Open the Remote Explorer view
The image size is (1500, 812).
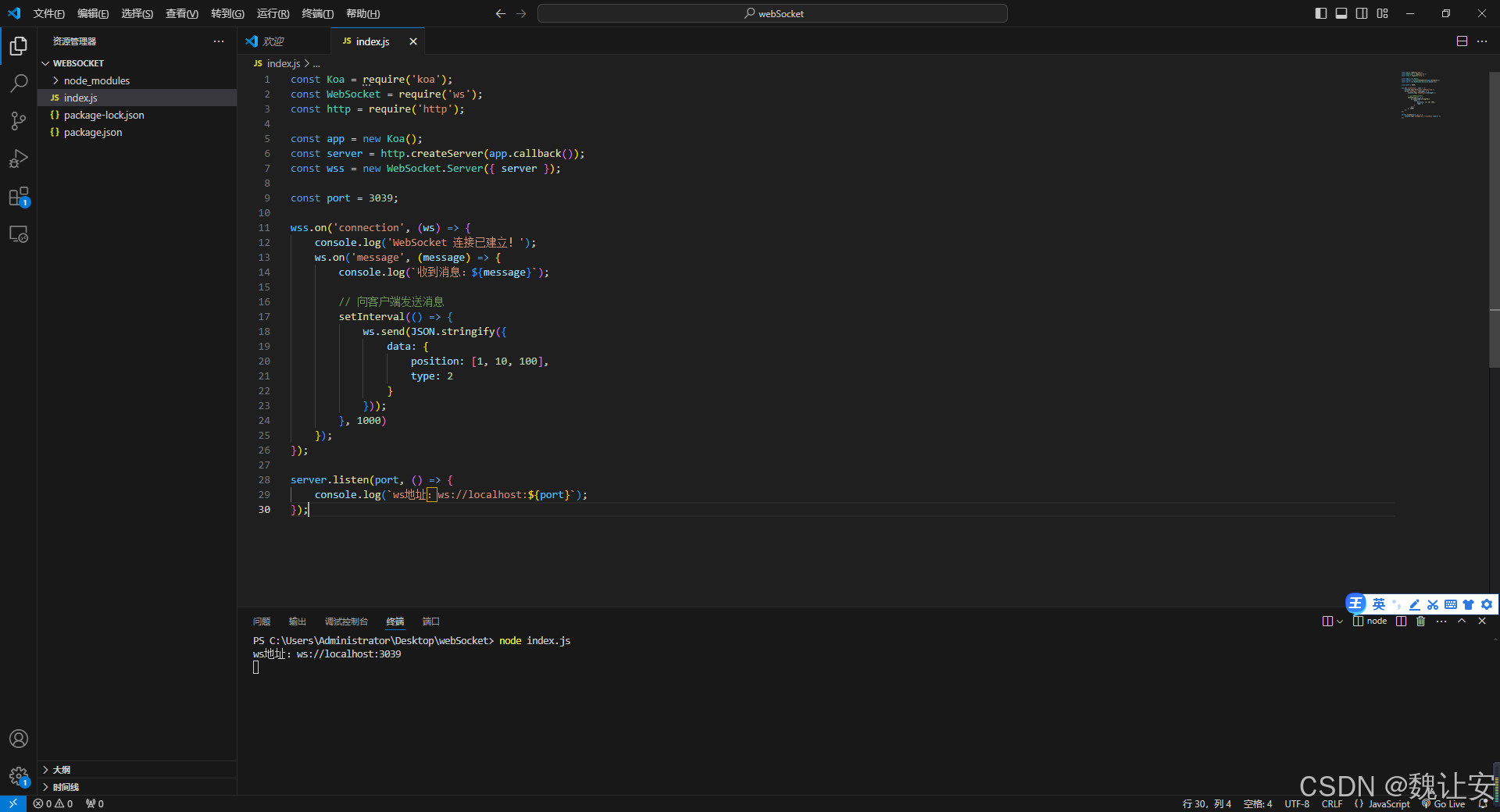(x=18, y=233)
